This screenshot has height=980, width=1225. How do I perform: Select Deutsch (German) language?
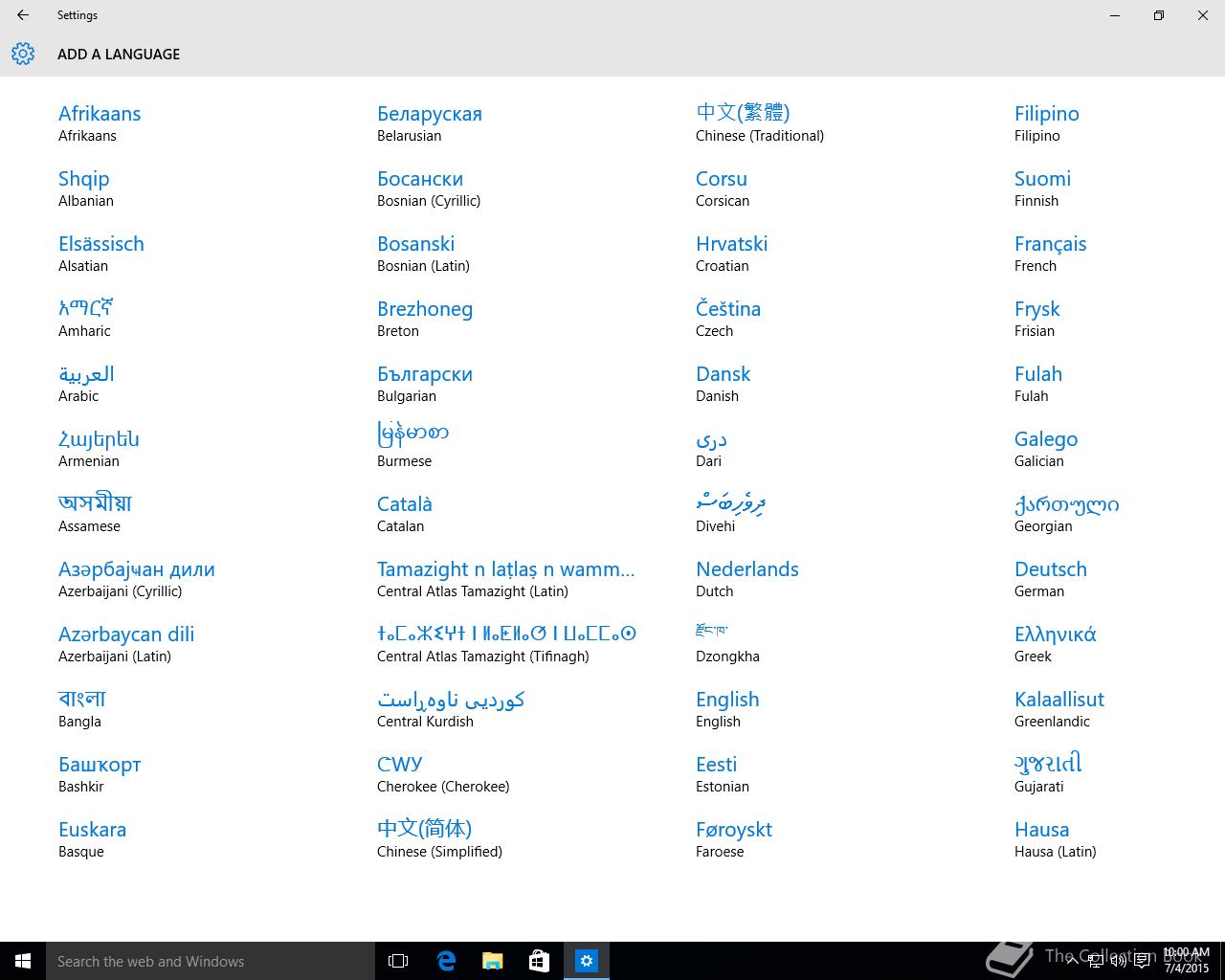point(1051,579)
